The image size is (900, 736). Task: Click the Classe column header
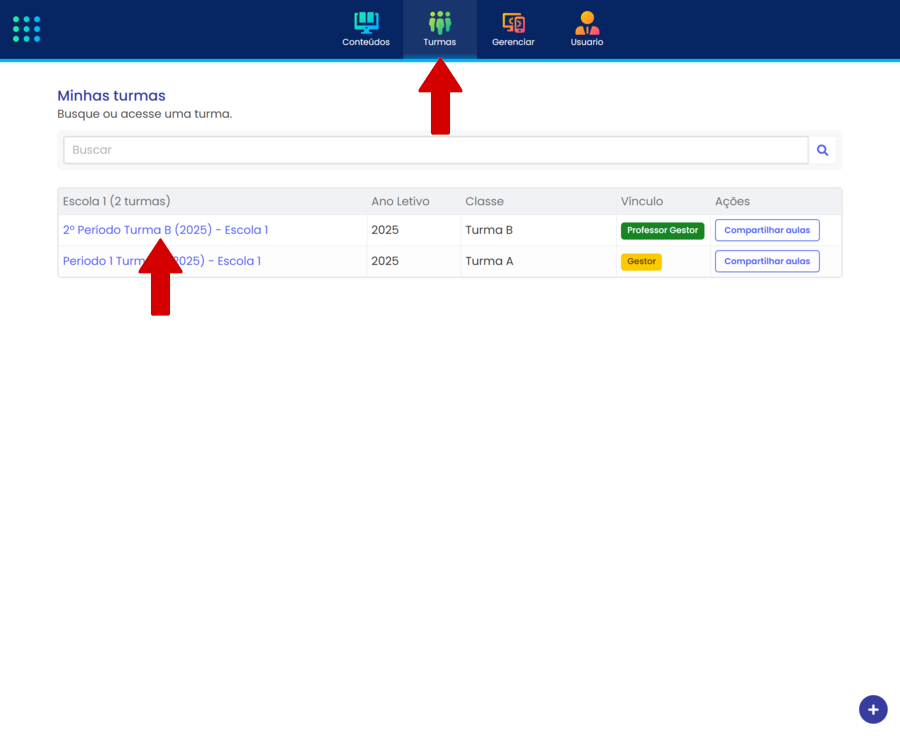pos(484,201)
